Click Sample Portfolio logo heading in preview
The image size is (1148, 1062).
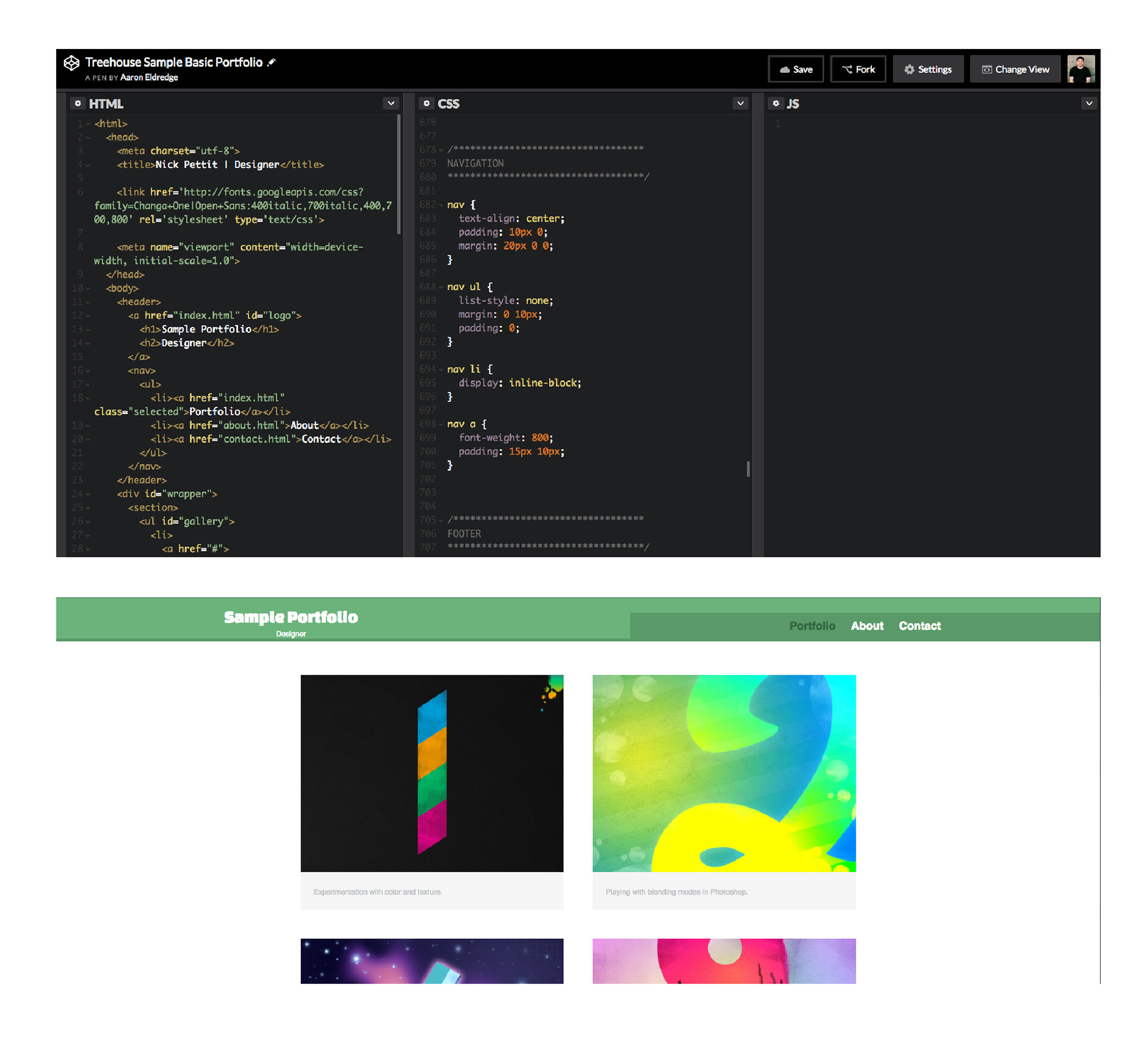(x=291, y=617)
